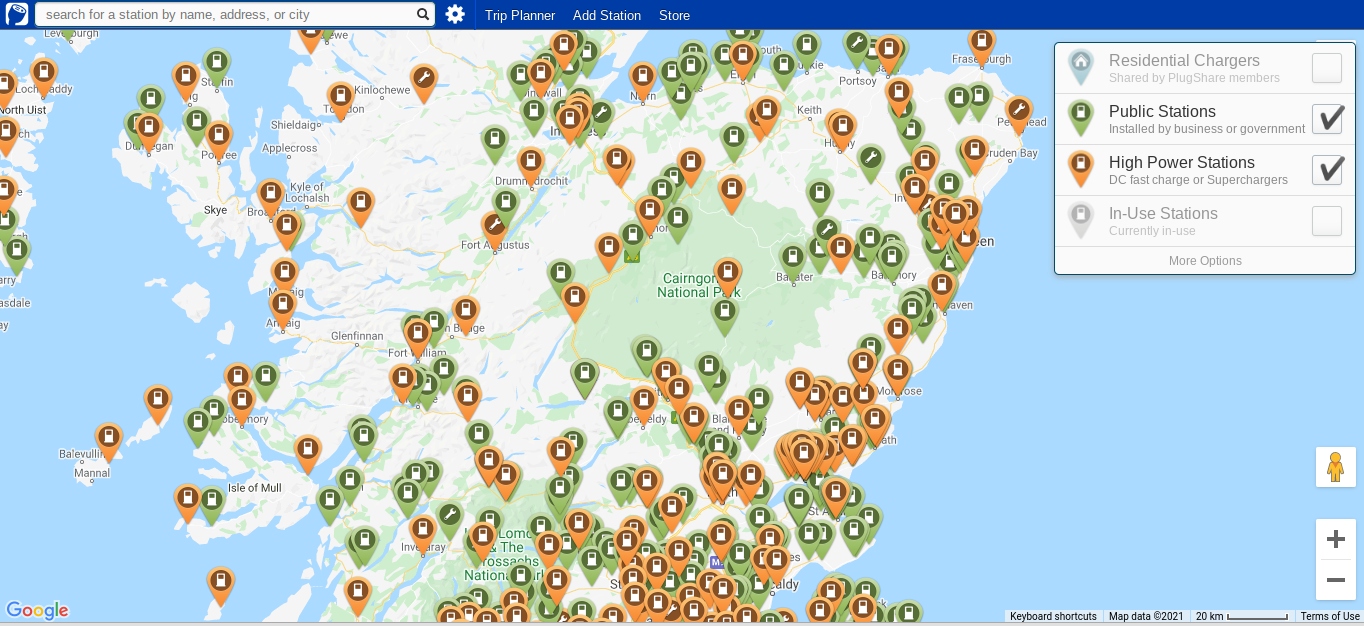Click the magnifier search icon
The height and width of the screenshot is (626, 1364).
coord(423,15)
